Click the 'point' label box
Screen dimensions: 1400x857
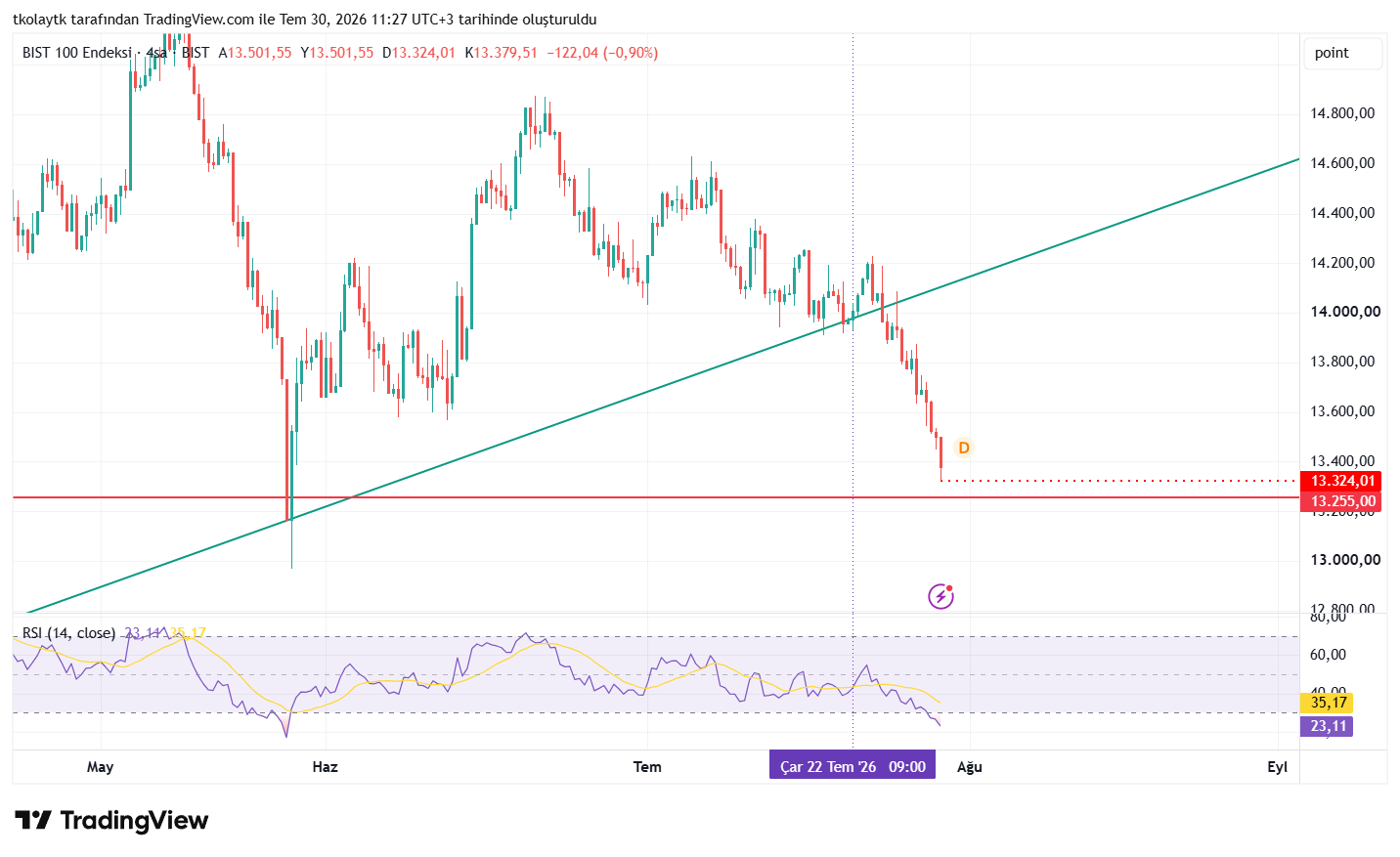pyautogui.click(x=1343, y=53)
